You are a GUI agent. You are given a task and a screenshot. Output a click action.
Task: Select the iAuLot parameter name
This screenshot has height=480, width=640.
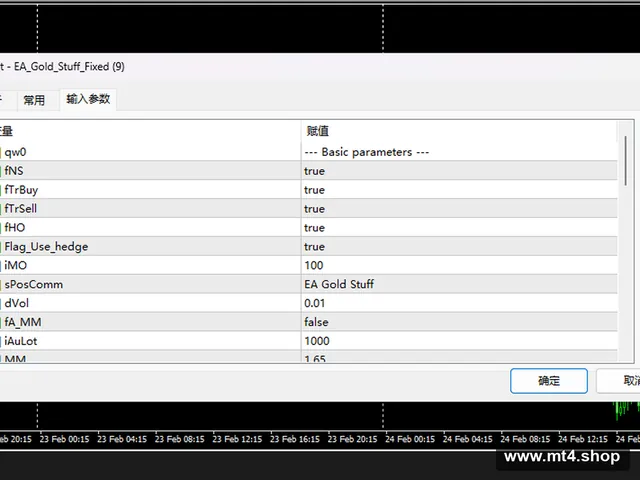coord(20,341)
